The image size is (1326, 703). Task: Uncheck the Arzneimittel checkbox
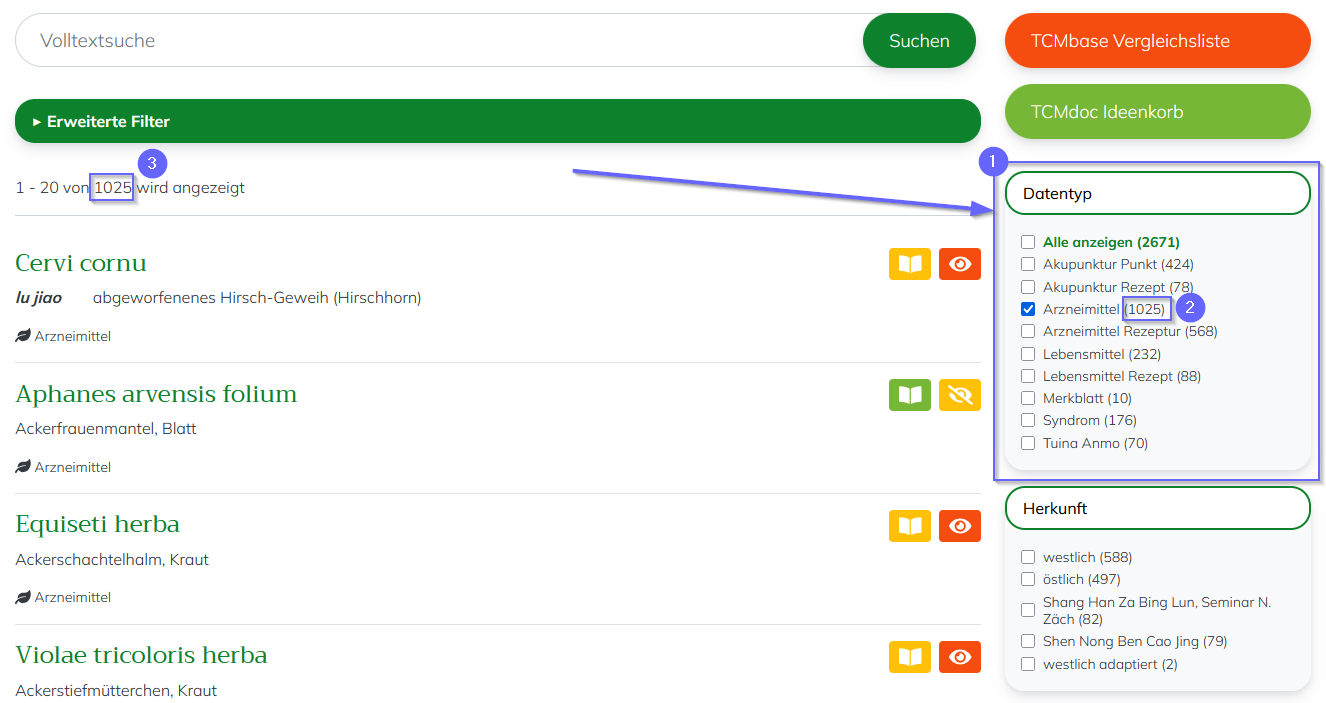[1028, 309]
